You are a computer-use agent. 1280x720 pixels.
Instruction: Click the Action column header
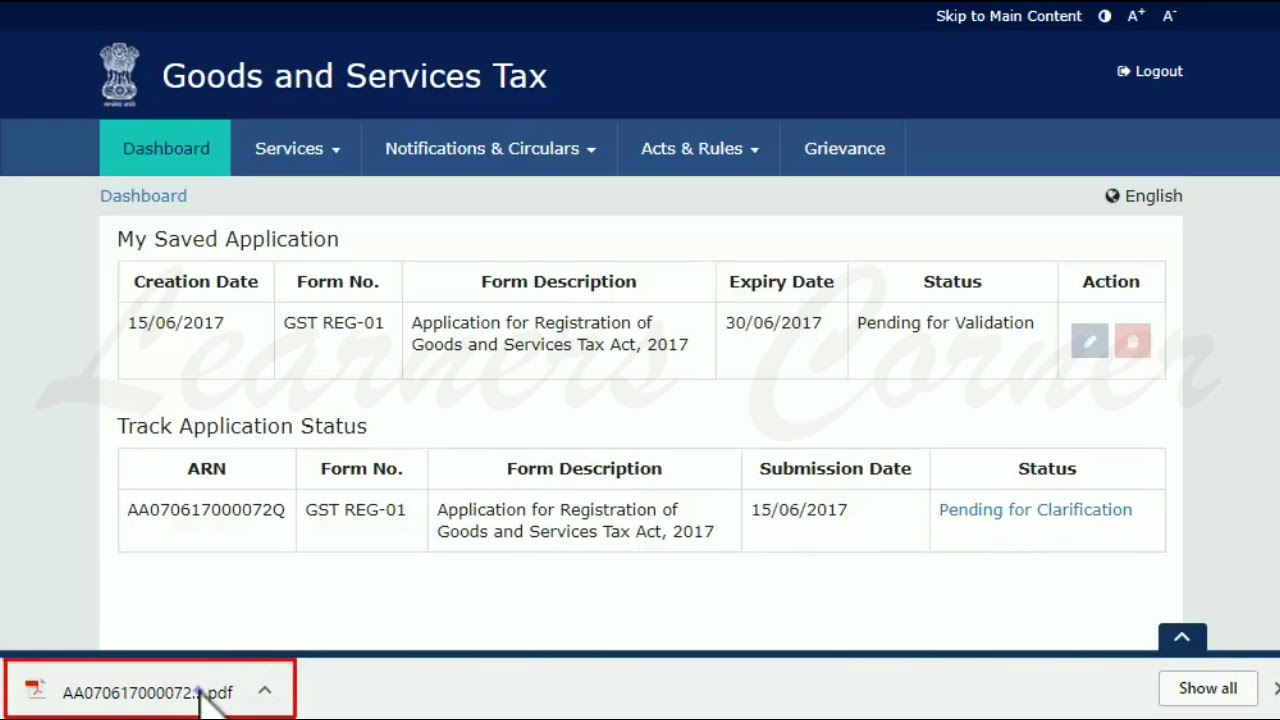point(1111,282)
